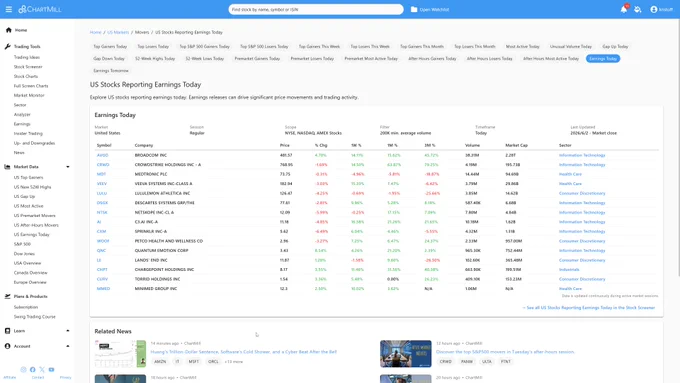680x383 pixels.
Task: Open the user profile icon
Action: pyautogui.click(x=654, y=9)
